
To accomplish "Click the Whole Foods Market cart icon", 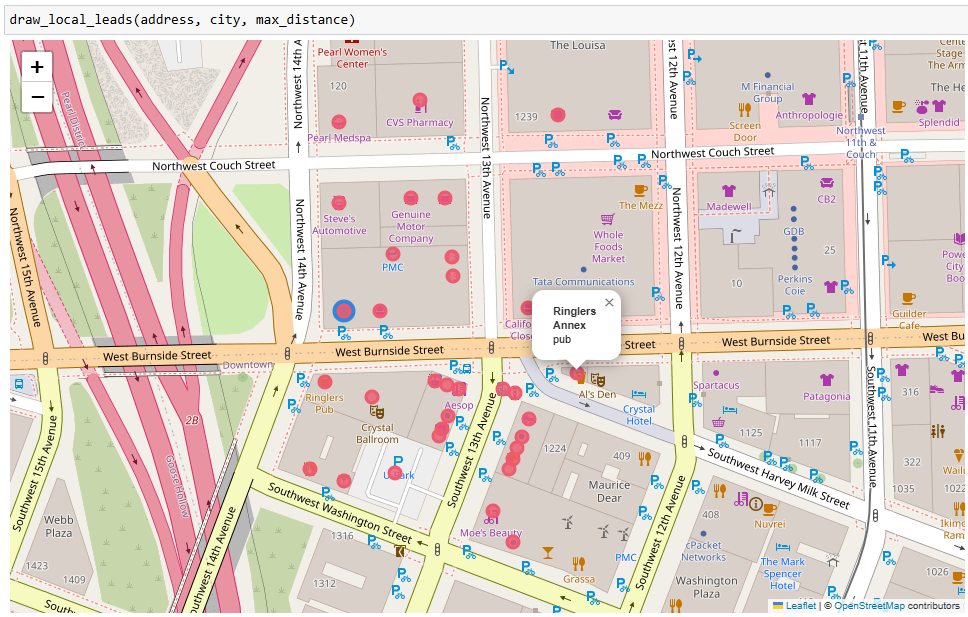I will (607, 219).
